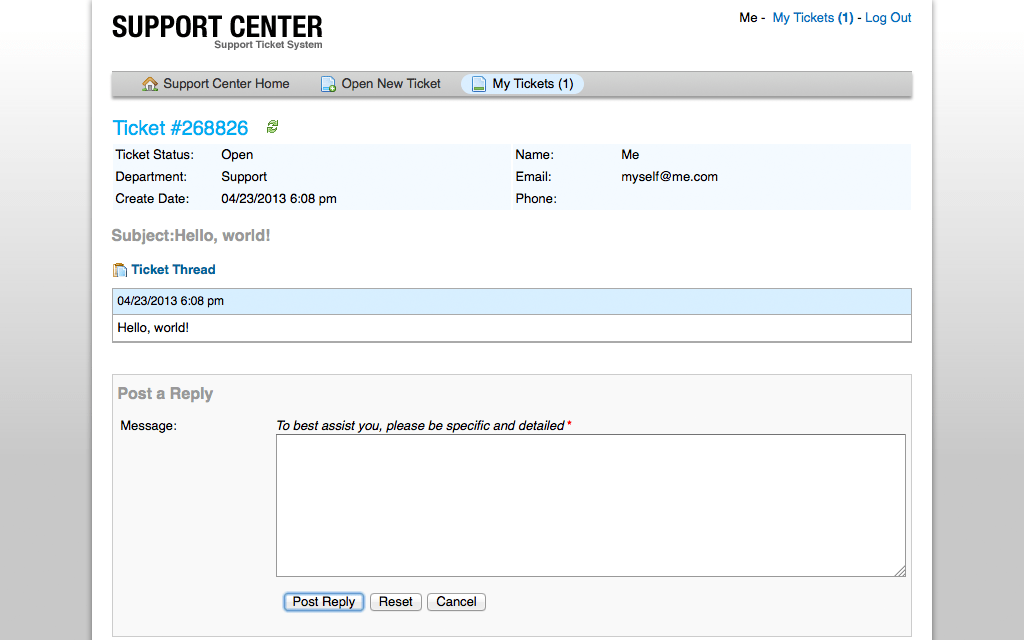Click the Reset button
Viewport: 1024px width, 640px height.
pyautogui.click(x=395, y=602)
